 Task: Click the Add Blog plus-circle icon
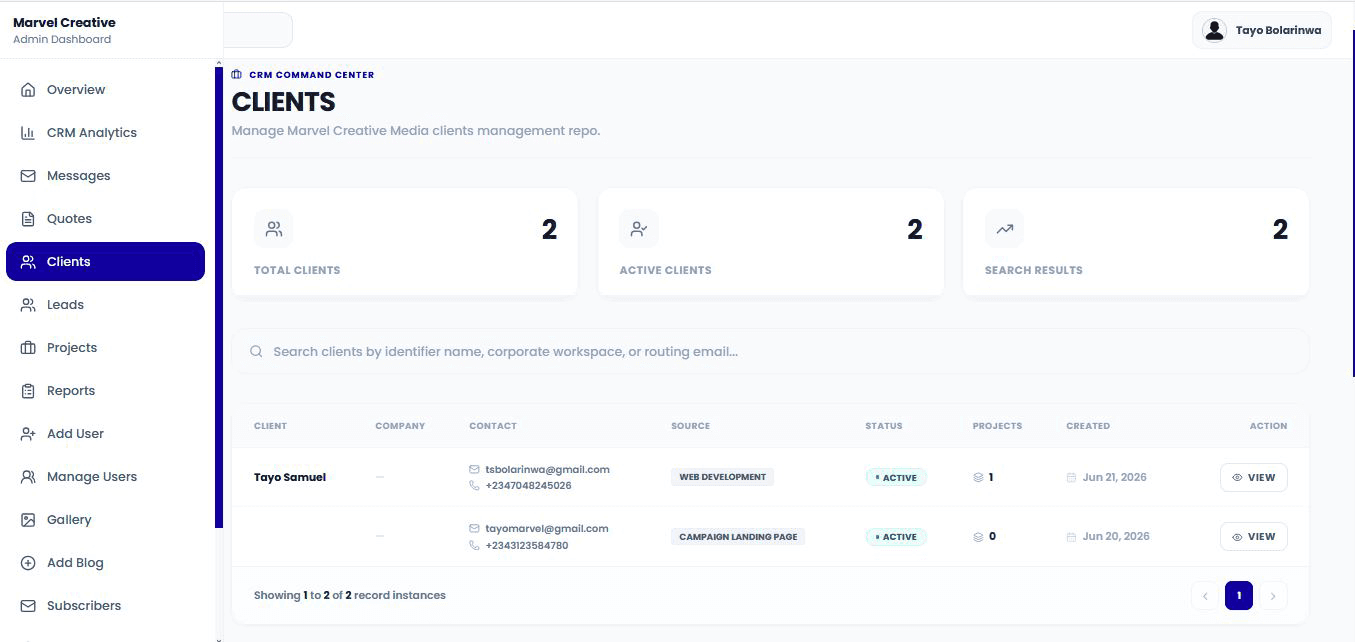28,563
